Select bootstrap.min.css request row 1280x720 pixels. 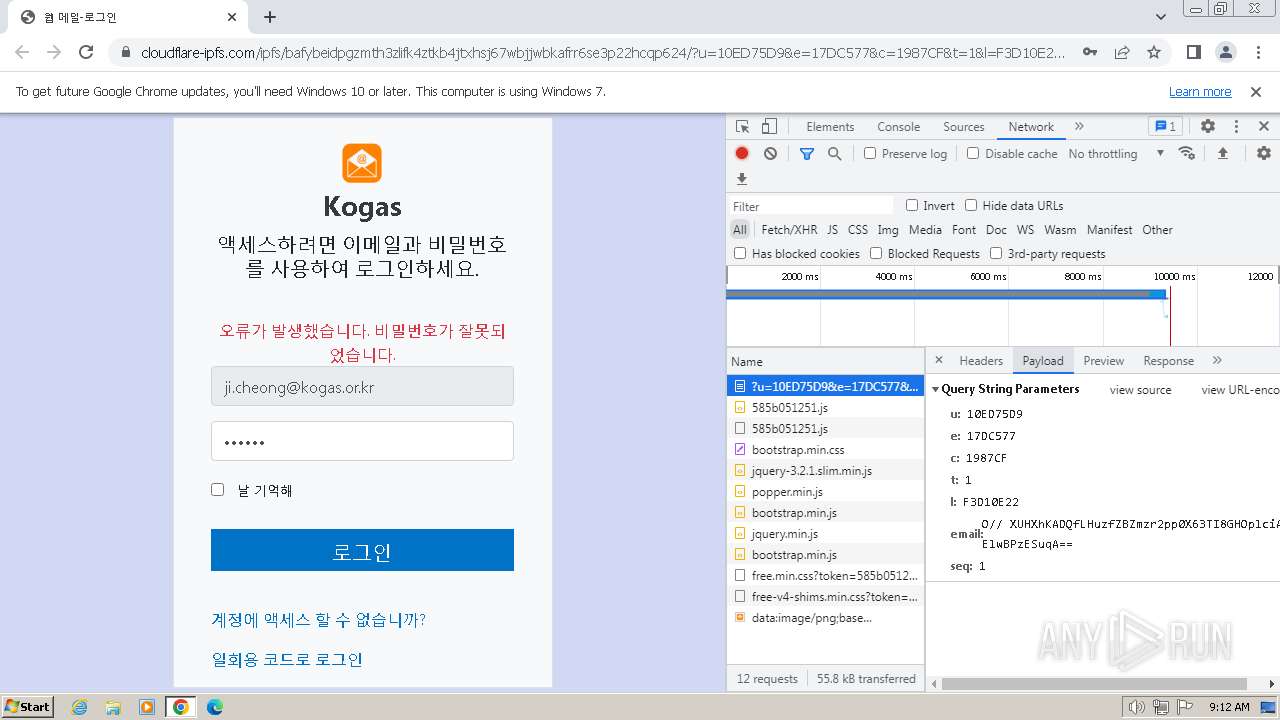click(x=825, y=450)
